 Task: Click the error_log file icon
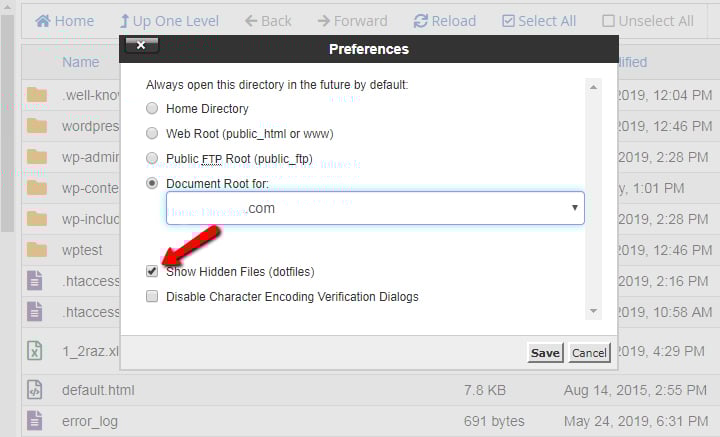point(35,420)
